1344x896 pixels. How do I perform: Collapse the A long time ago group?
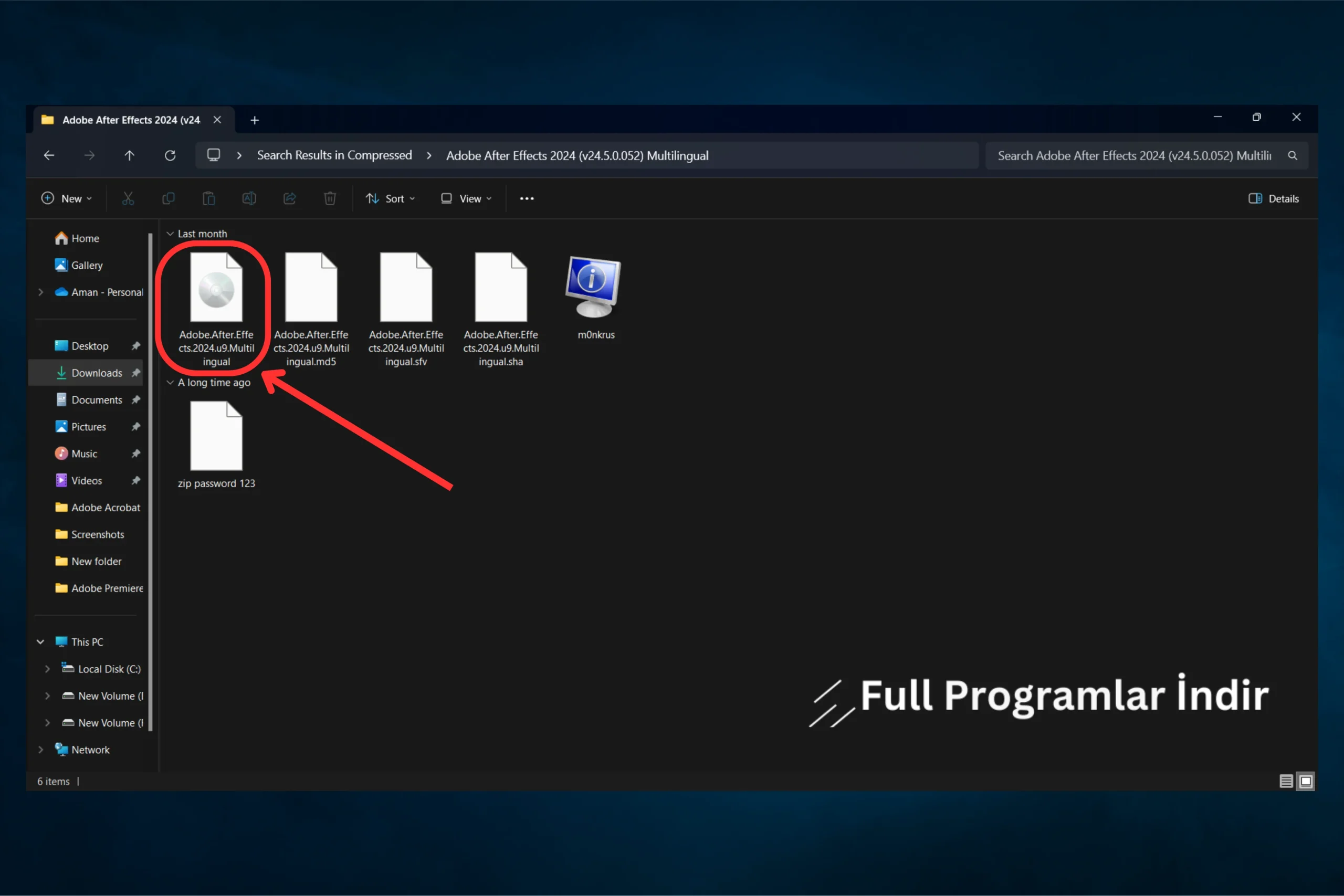click(x=170, y=382)
